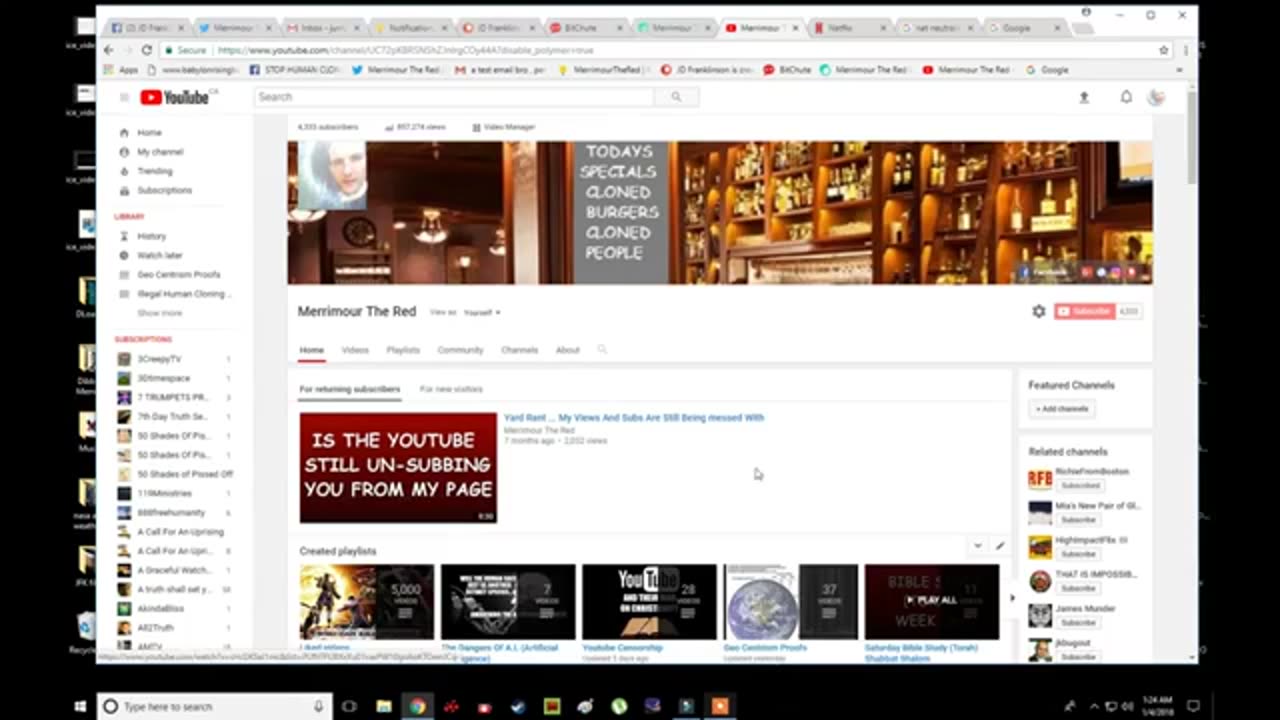This screenshot has height=720, width=1280.
Task: Open the Youtube Censorship playlist thumbnail
Action: 649,602
